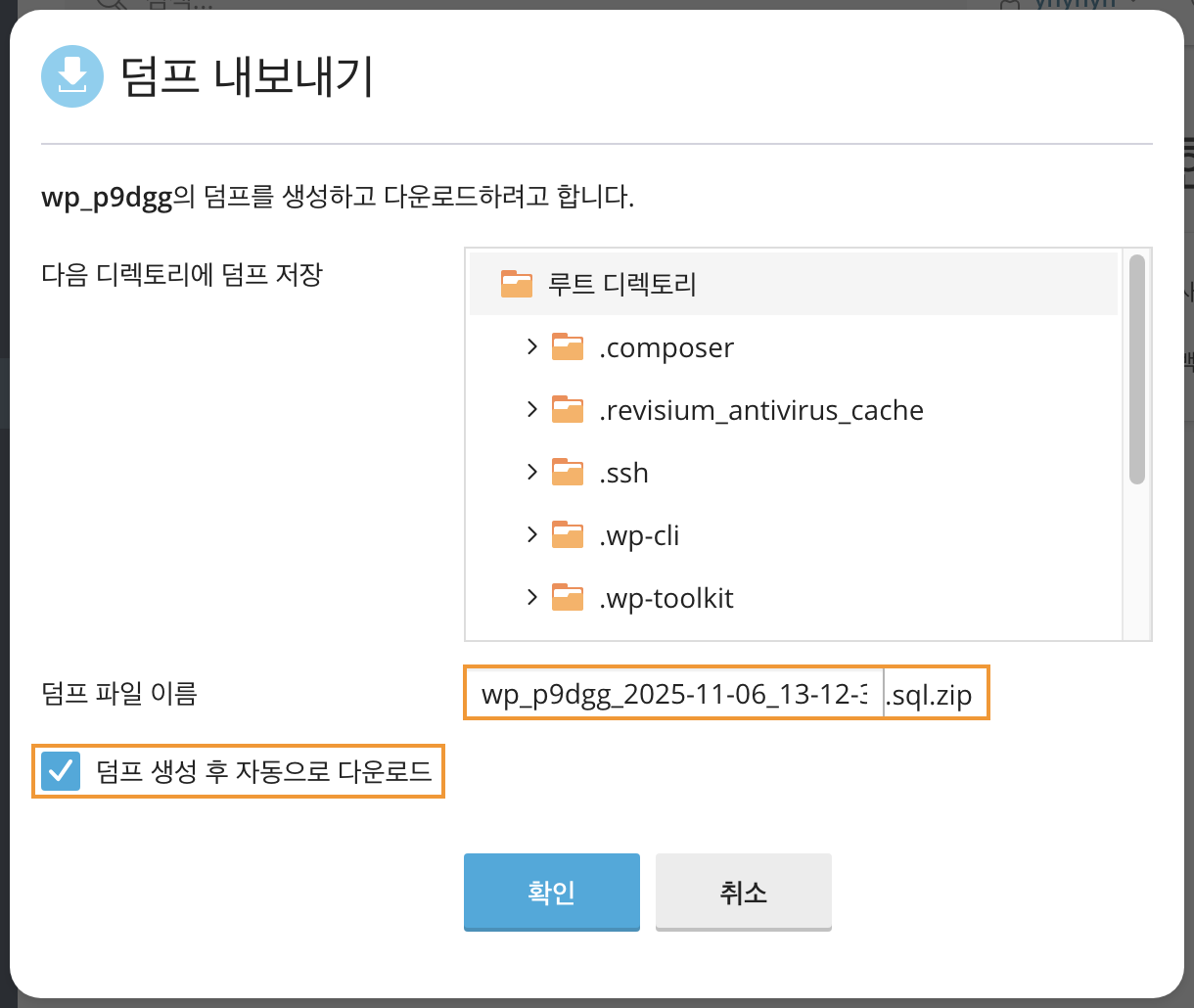Expand the .wp-toolkit directory chevron

531,597
